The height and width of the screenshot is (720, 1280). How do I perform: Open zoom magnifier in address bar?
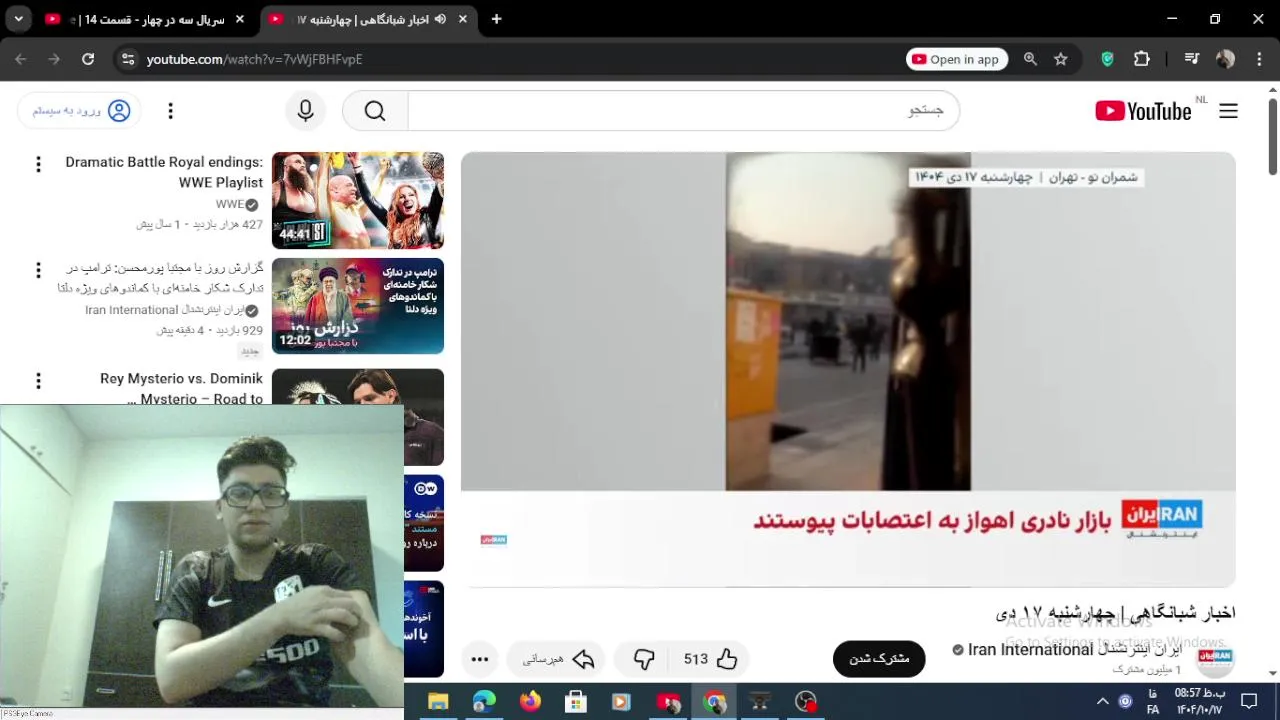tap(1030, 59)
